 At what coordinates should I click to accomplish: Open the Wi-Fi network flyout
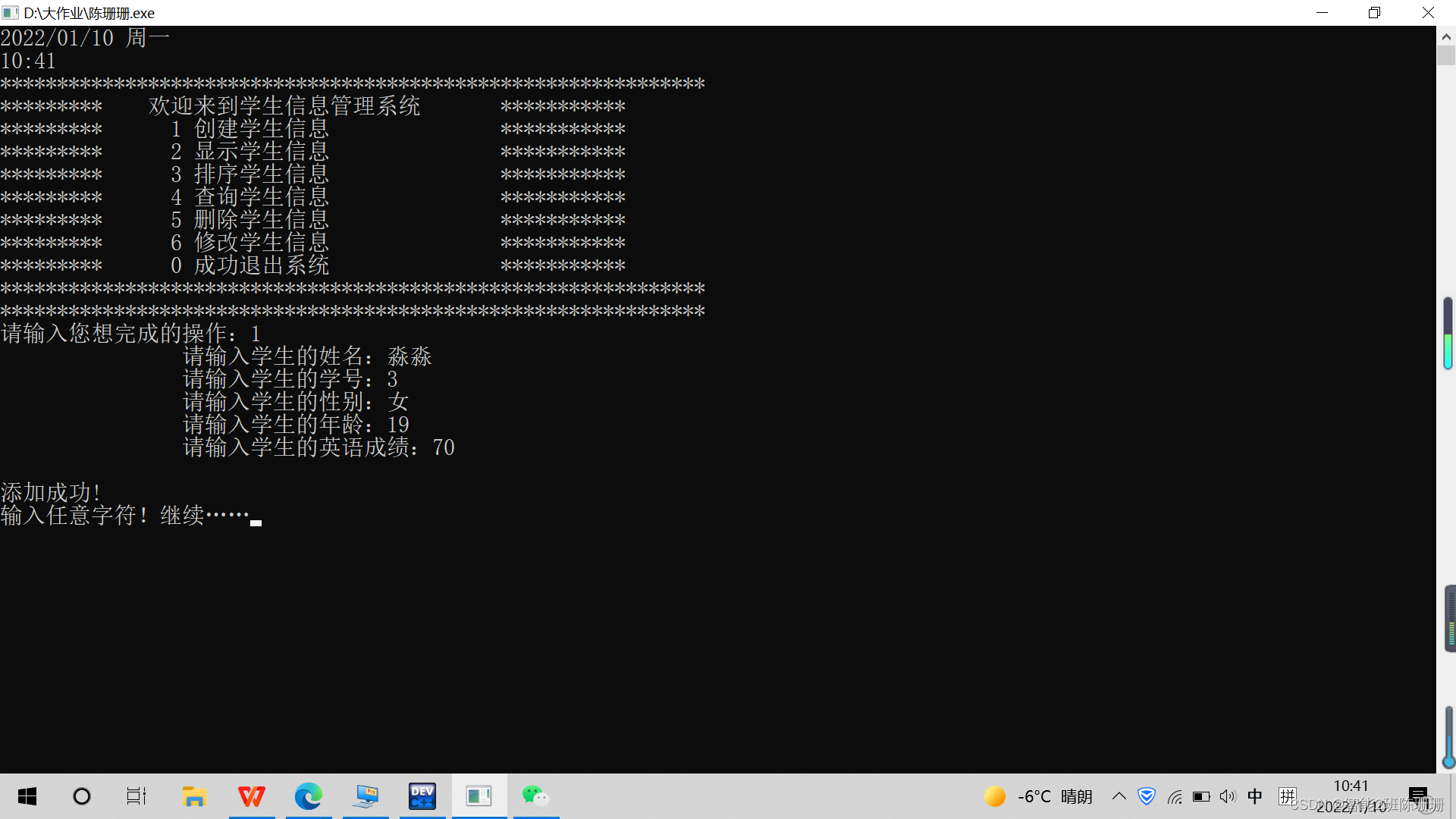coord(1175,796)
